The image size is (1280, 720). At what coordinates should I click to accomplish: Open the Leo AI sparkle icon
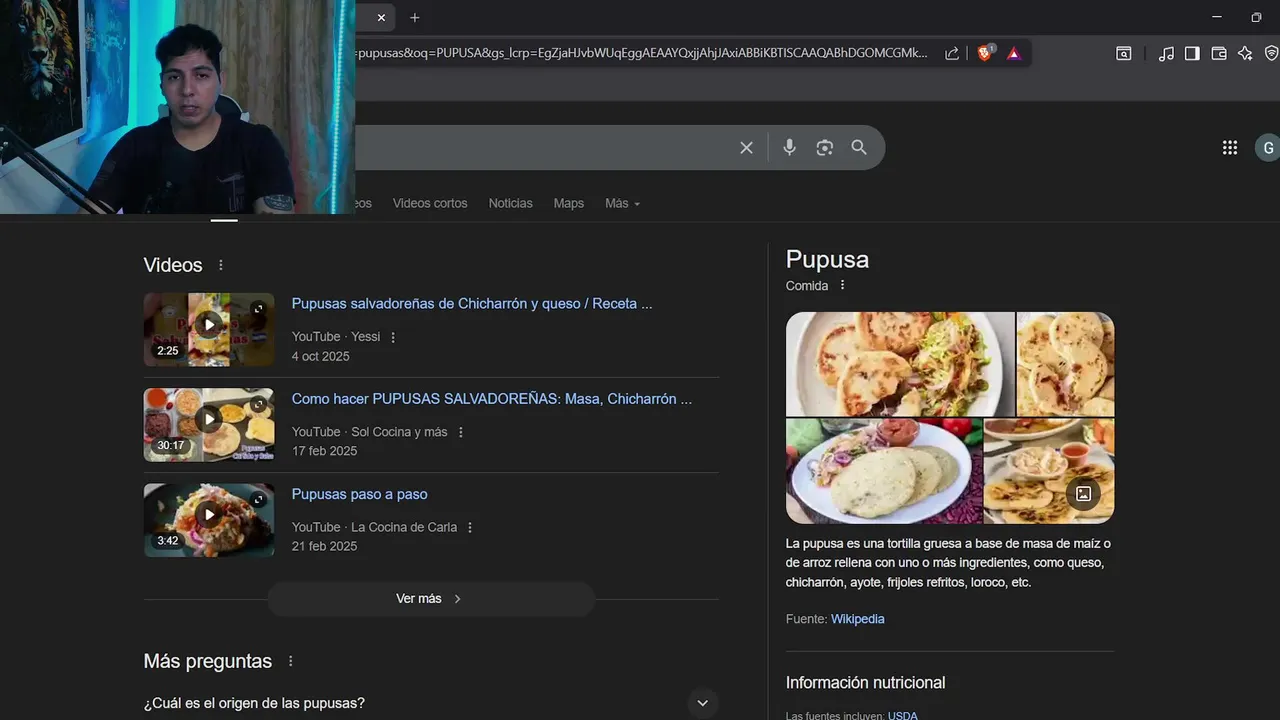click(1245, 53)
